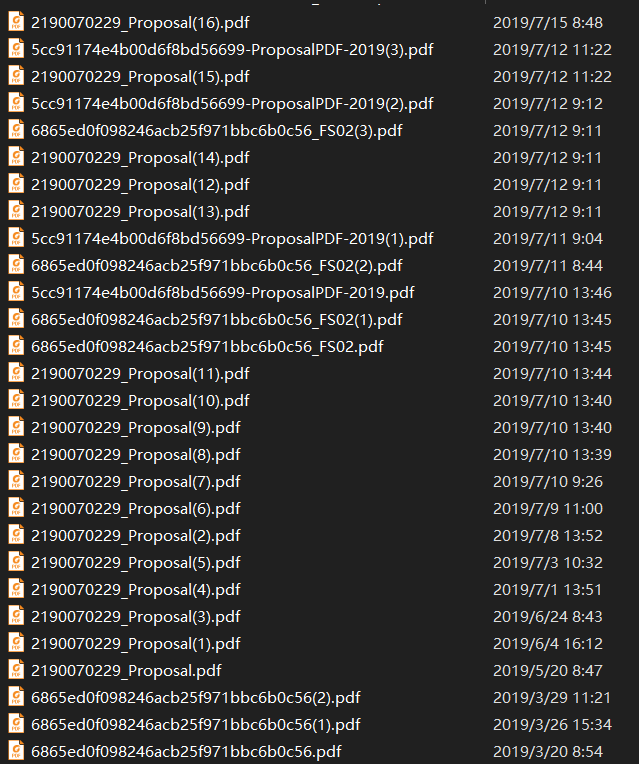The image size is (639, 764).
Task: Select file 2190070229_Proposal(2).pdf
Action: click(136, 535)
